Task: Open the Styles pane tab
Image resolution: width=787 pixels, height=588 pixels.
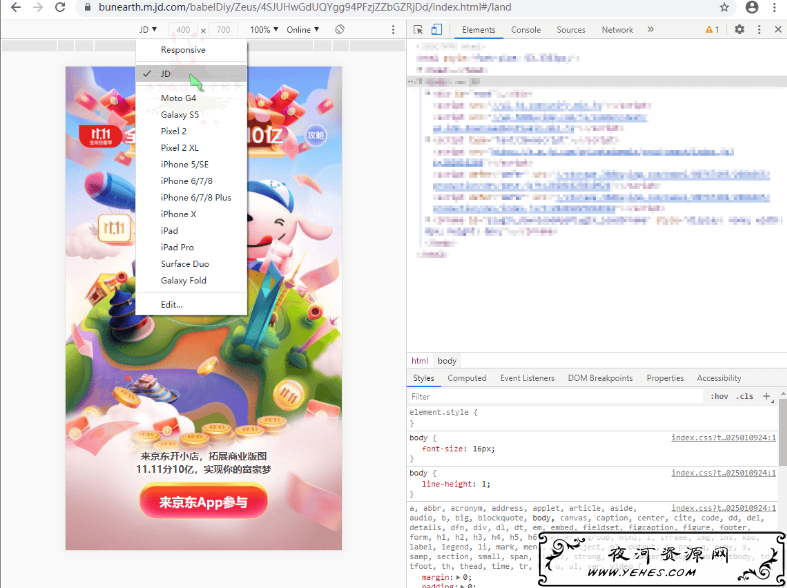Action: pos(424,378)
